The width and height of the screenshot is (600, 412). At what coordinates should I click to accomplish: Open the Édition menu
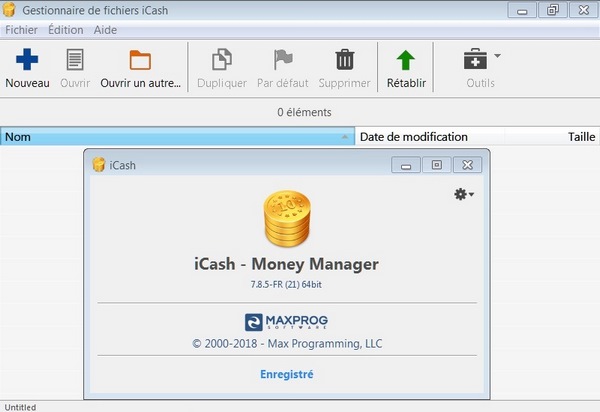pyautogui.click(x=65, y=30)
